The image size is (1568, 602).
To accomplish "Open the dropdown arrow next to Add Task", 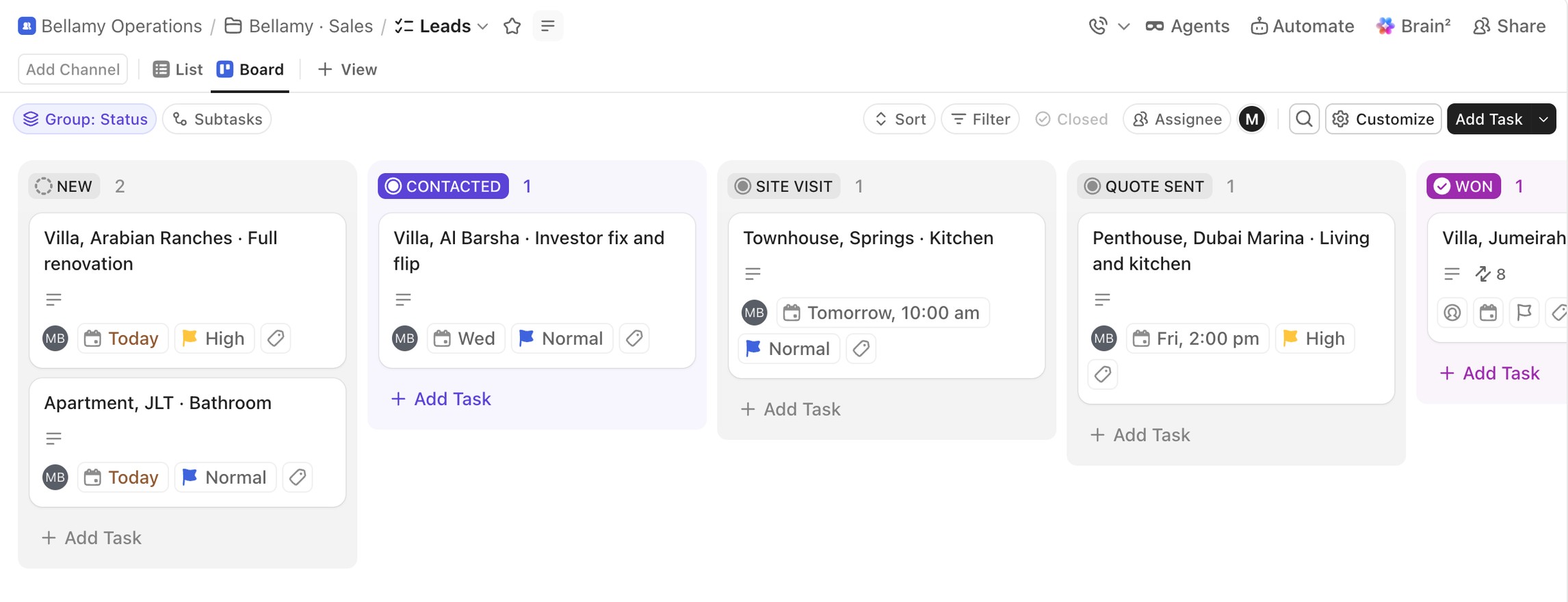I will [1543, 119].
